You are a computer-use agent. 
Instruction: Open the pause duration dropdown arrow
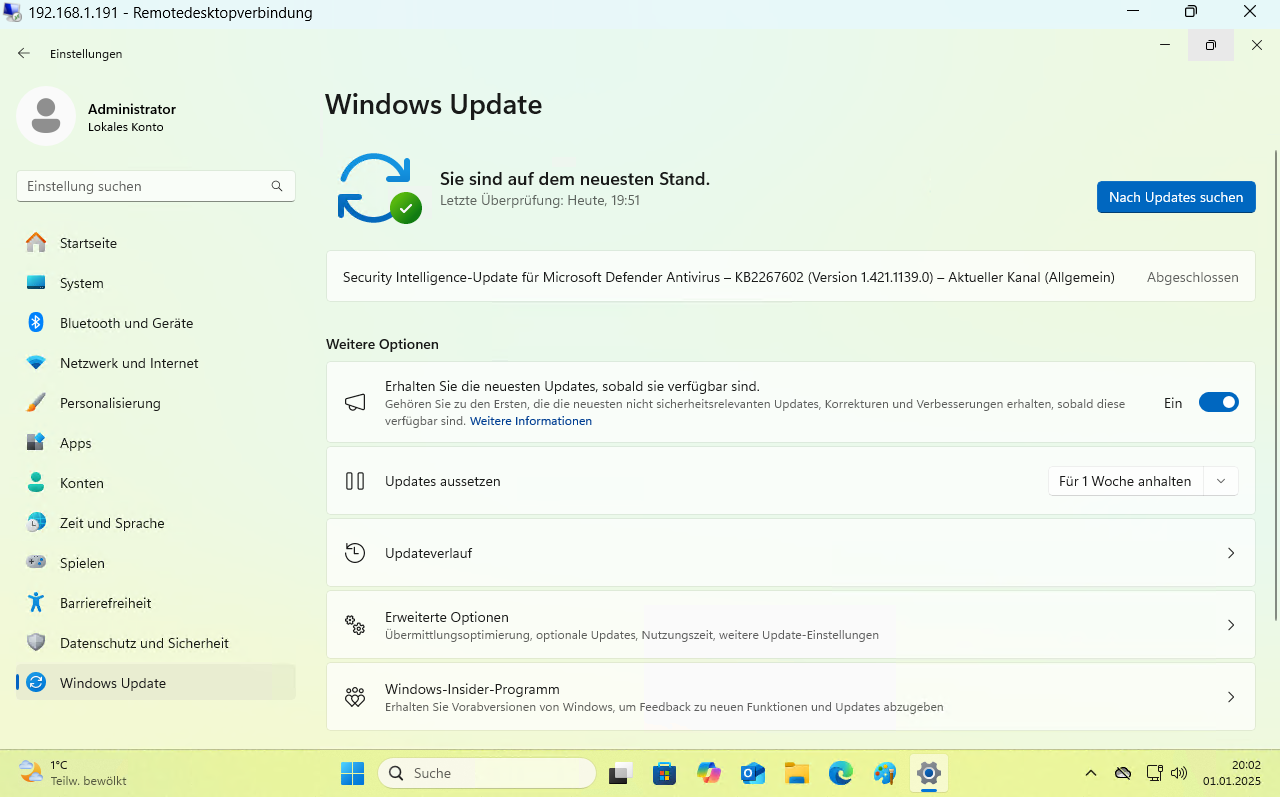[1221, 481]
